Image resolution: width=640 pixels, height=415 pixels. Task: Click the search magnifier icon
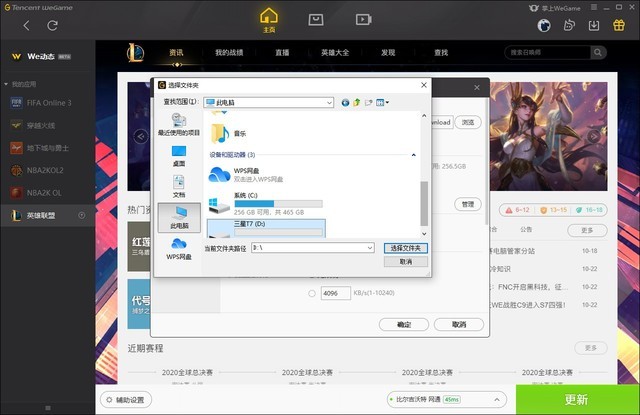tap(598, 52)
